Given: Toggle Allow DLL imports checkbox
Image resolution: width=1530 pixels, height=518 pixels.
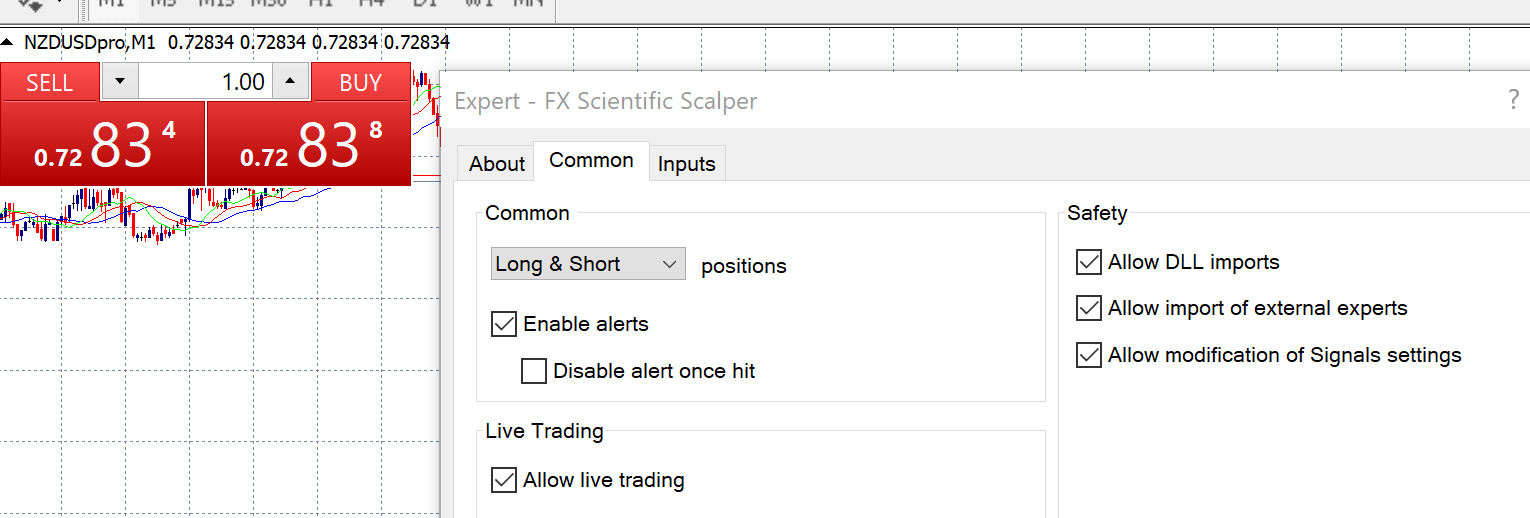Looking at the screenshot, I should pyautogui.click(x=1089, y=262).
